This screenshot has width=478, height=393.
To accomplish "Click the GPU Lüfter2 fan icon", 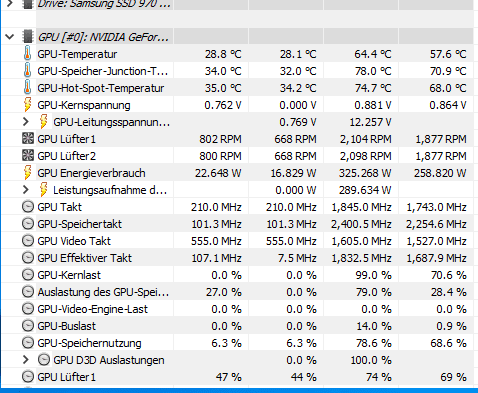I will click(x=28, y=156).
